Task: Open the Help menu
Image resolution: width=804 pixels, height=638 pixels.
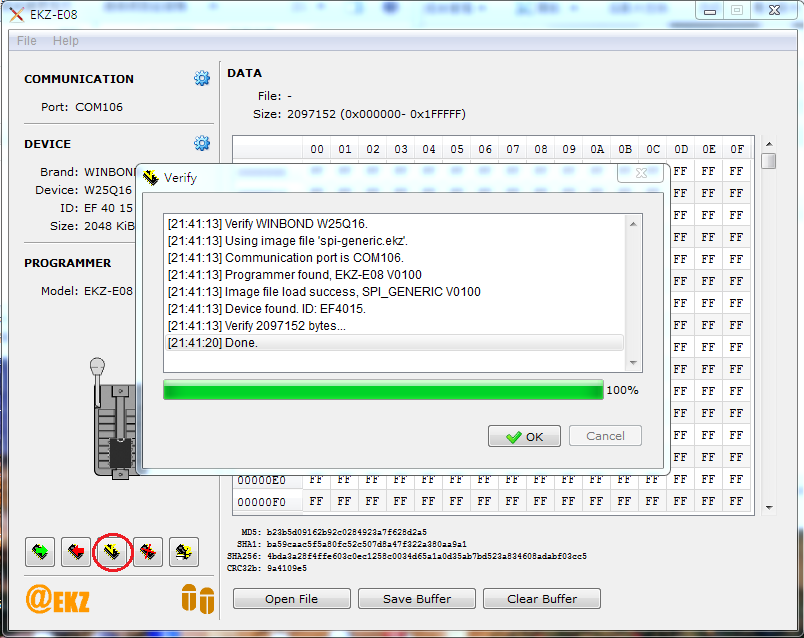Action: pyautogui.click(x=66, y=41)
